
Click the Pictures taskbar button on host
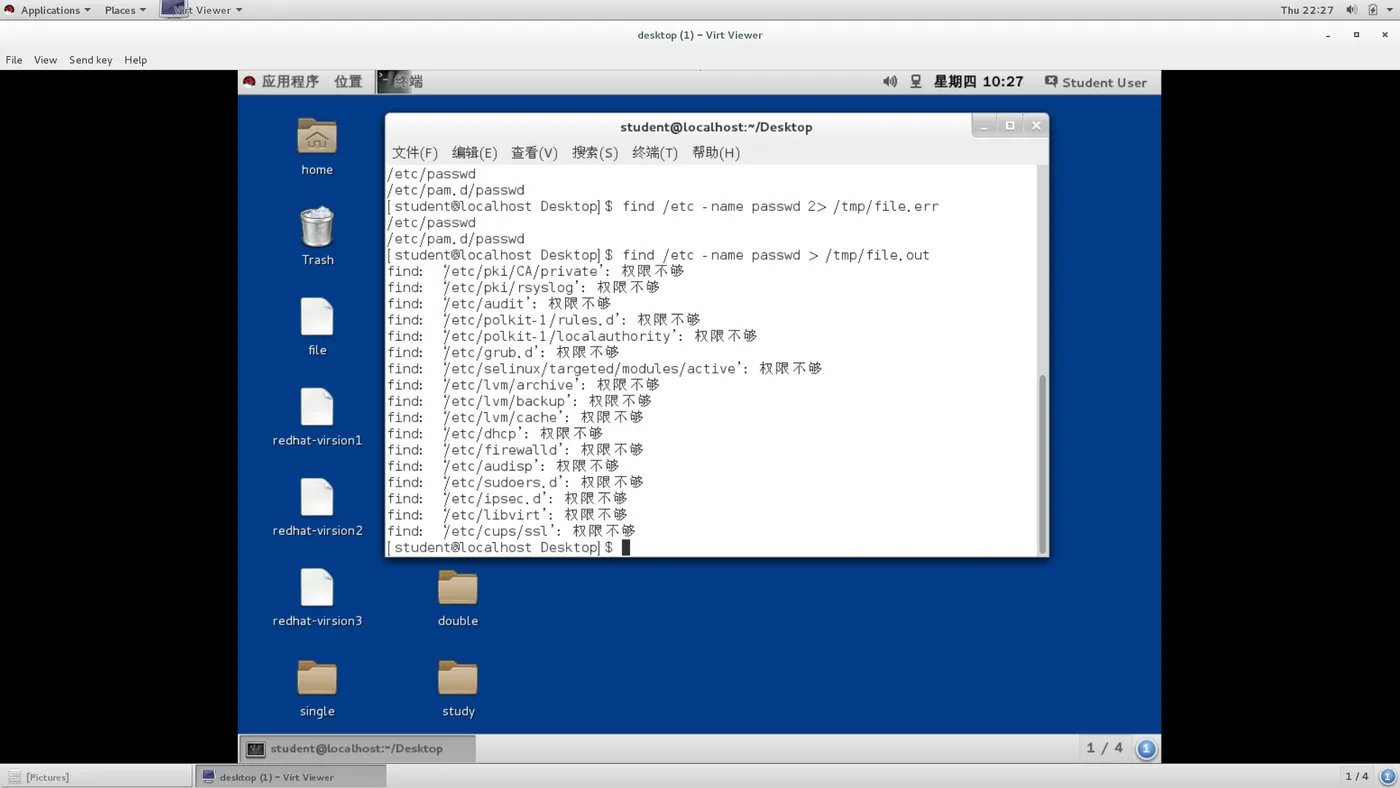(96, 777)
